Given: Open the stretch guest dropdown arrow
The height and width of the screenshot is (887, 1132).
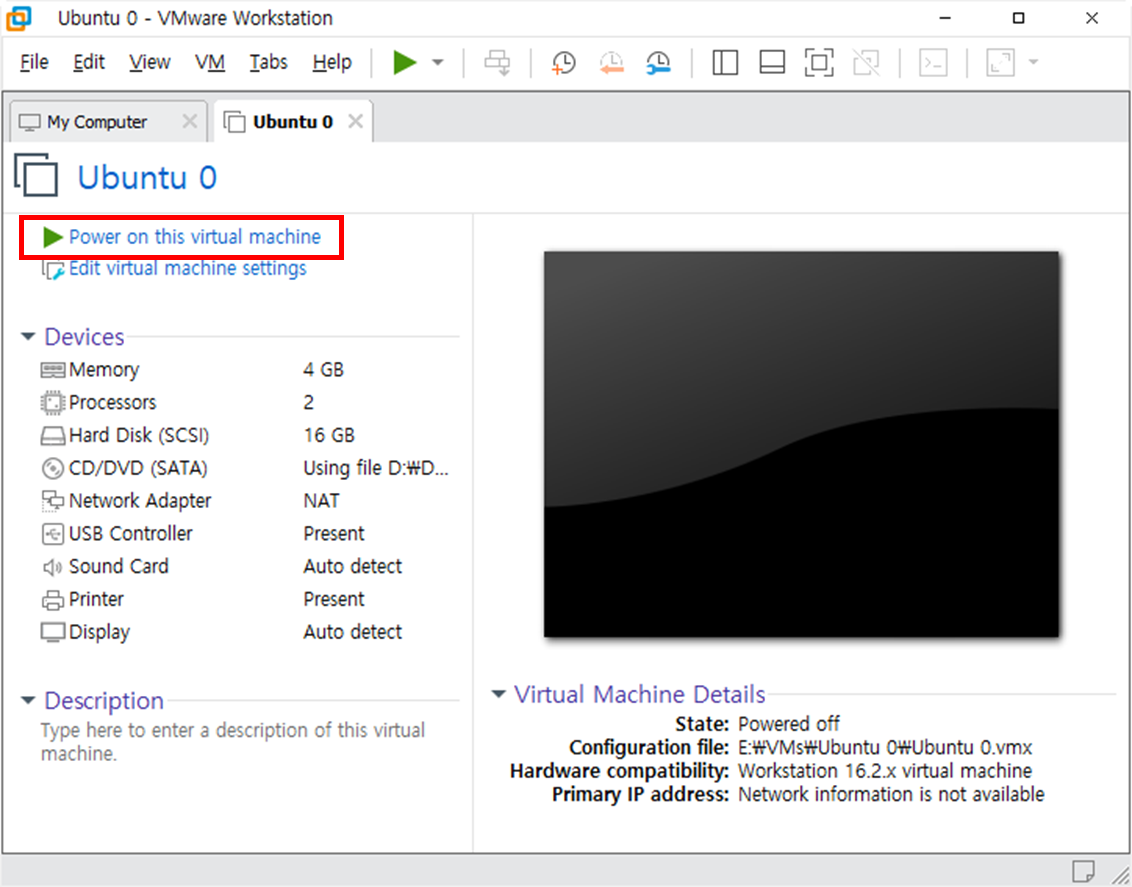Looking at the screenshot, I should click(1033, 63).
